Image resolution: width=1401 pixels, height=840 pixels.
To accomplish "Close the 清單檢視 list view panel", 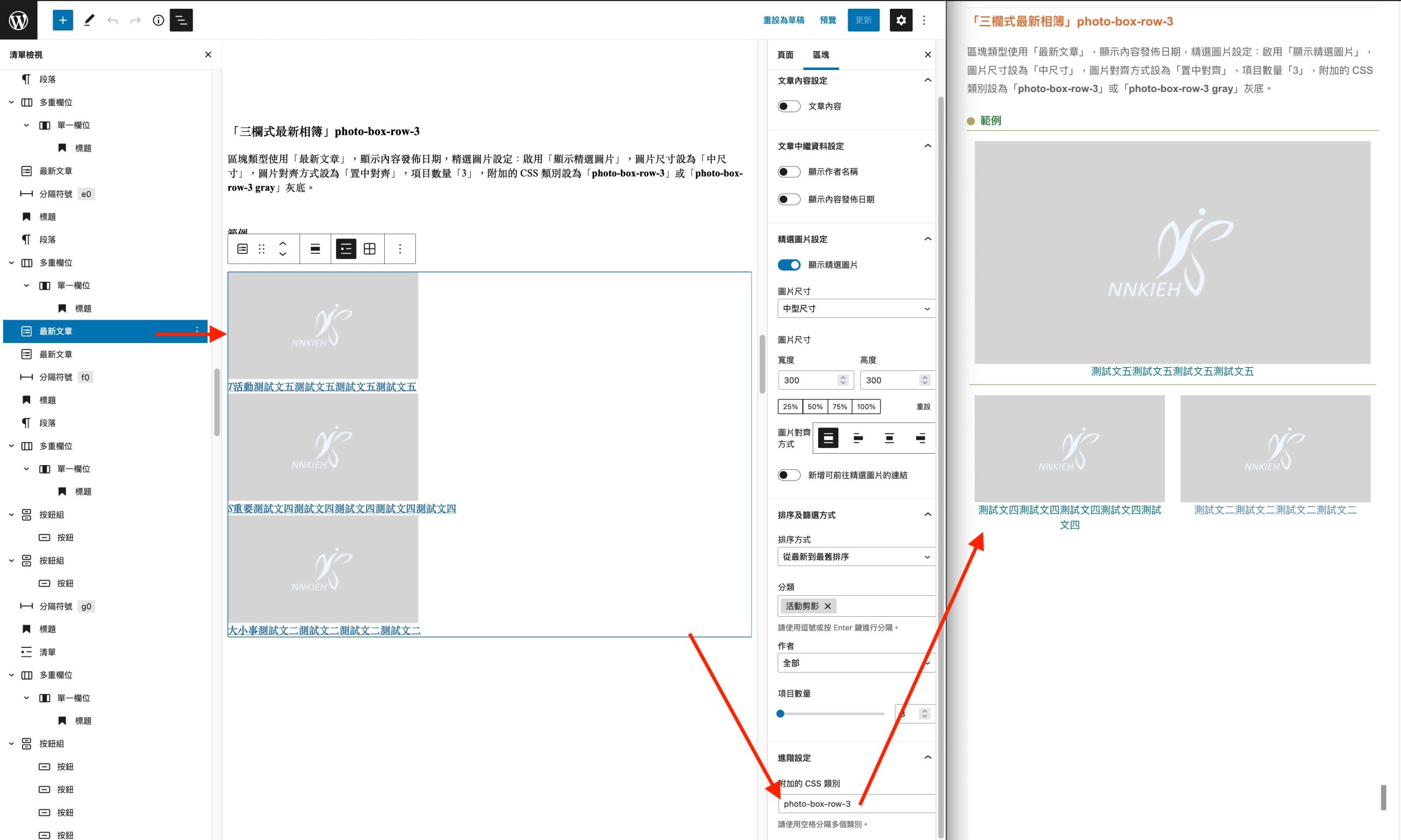I will pos(209,54).
